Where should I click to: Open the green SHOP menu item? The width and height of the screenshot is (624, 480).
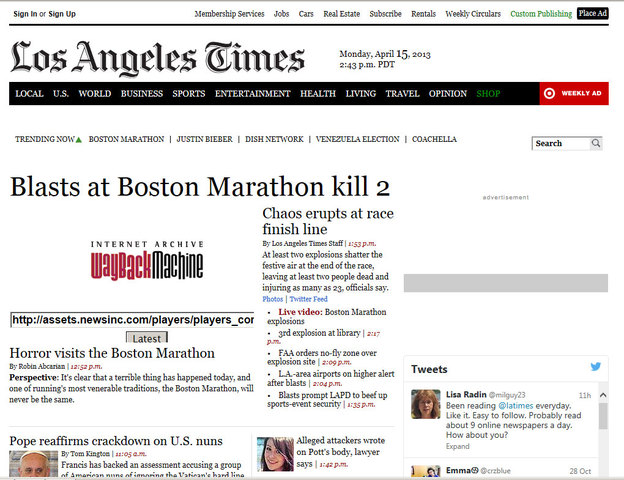(488, 94)
